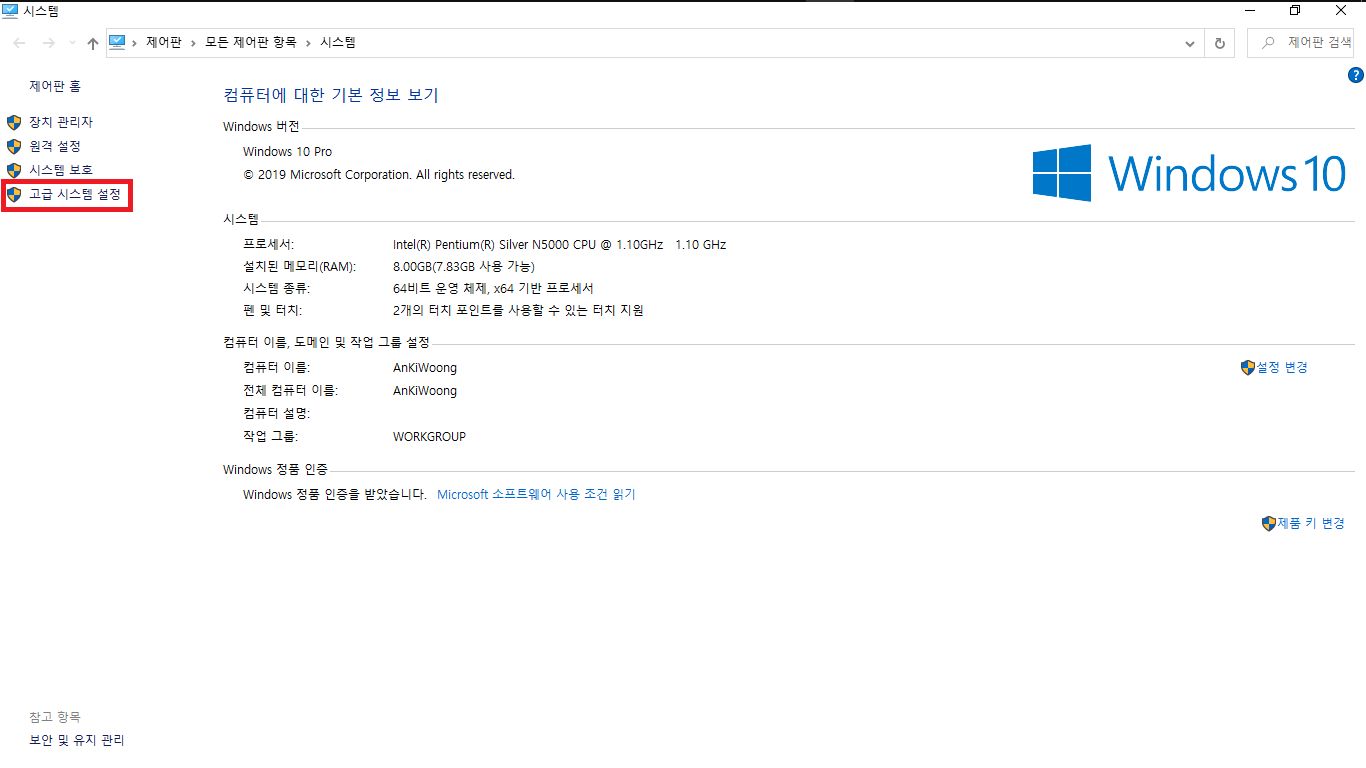Select 시스템 breadcrumb in address bar
The image size is (1366, 768).
(x=337, y=43)
